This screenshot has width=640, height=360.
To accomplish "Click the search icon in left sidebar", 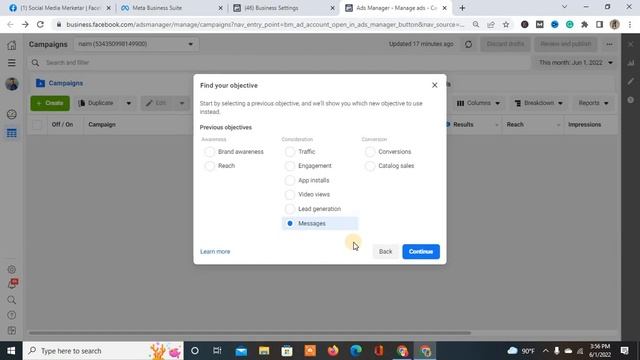I will (12, 300).
